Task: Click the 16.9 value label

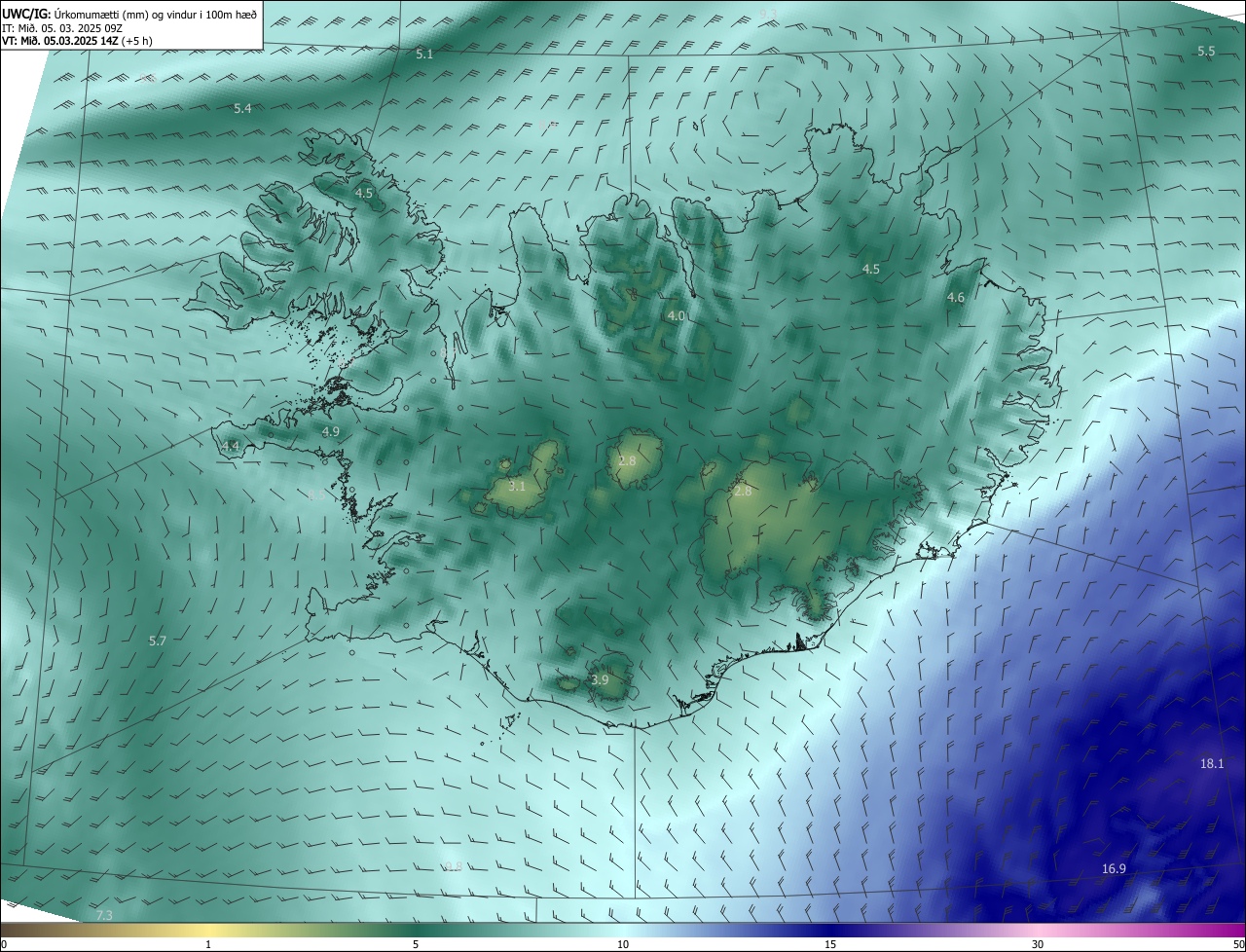Action: 1114,869
